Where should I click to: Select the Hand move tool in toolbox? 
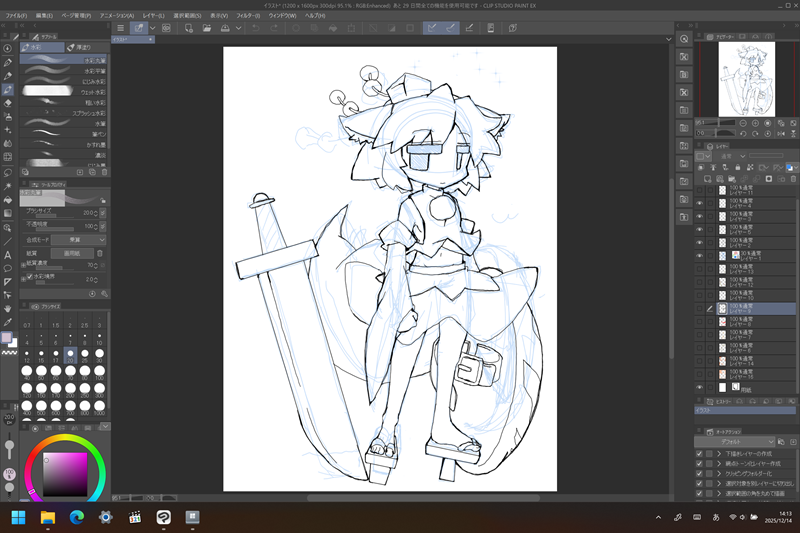[8, 309]
